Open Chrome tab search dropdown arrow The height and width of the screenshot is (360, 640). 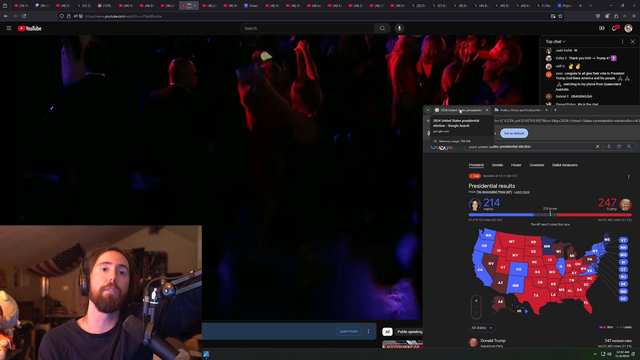(x=428, y=110)
